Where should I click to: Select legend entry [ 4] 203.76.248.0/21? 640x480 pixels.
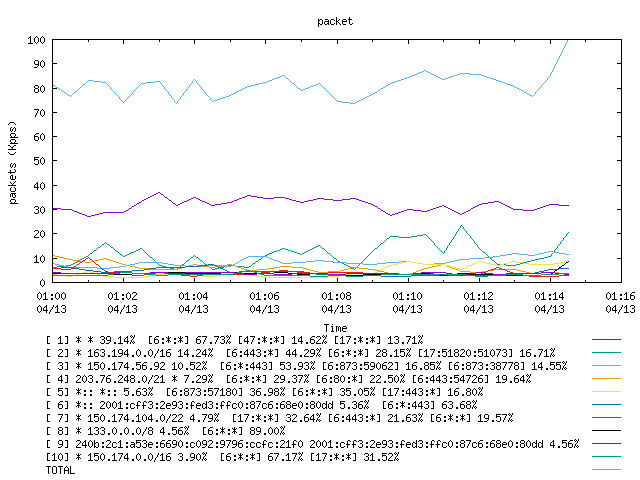289,379
